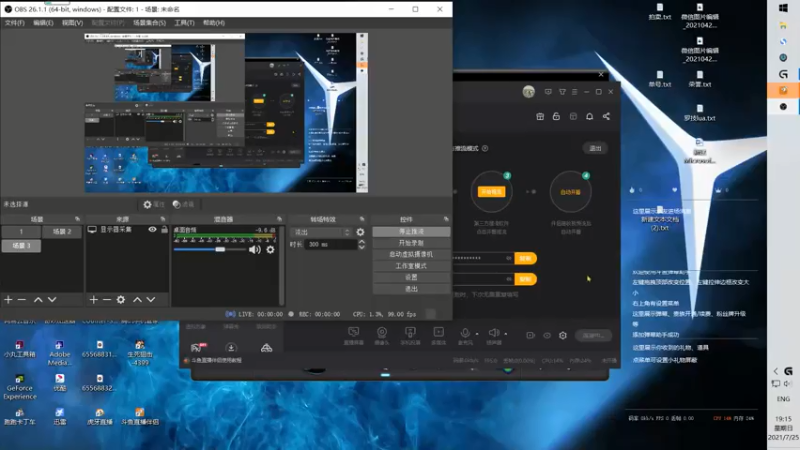This screenshot has width=800, height=450.
Task: Click the 设置 button in controls
Action: (411, 277)
